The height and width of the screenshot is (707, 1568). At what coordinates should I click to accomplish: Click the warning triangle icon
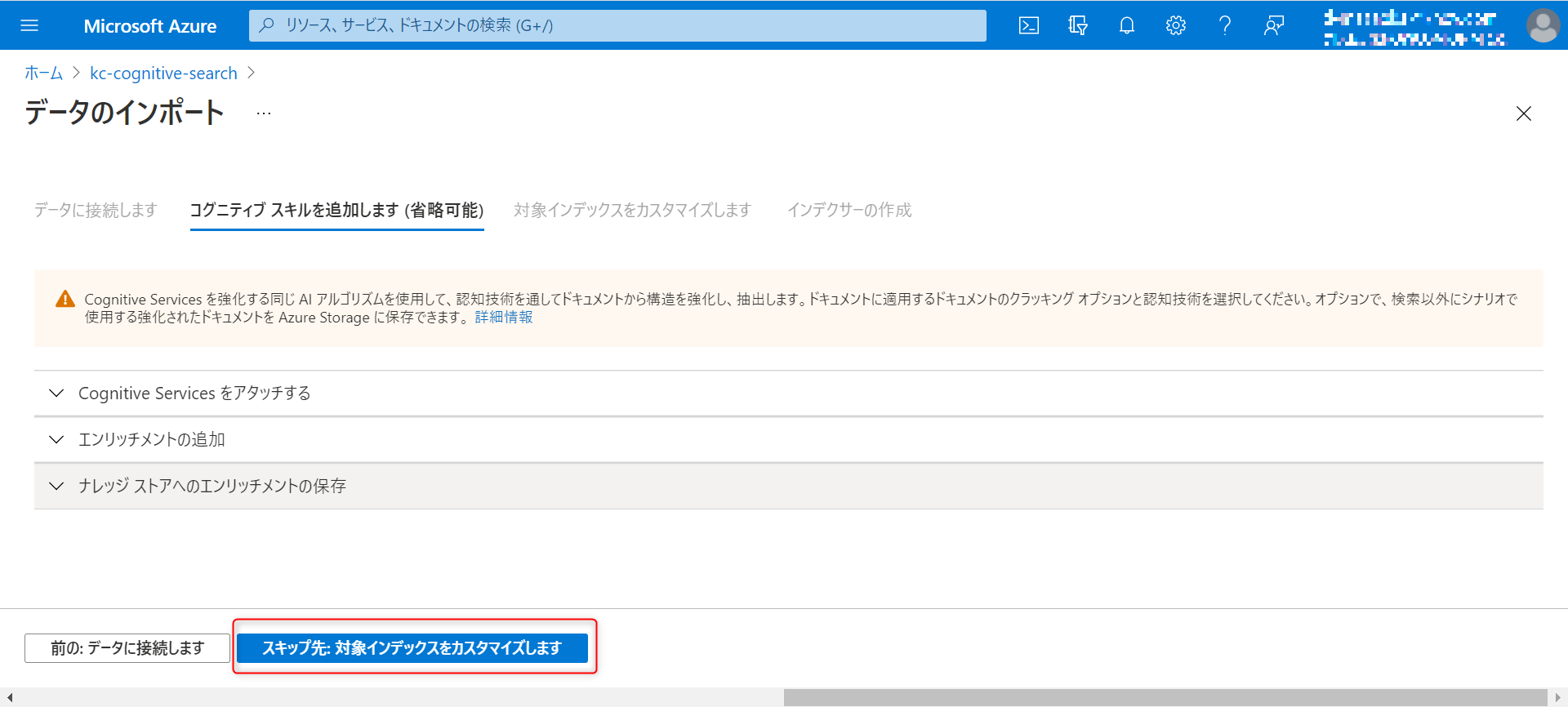pyautogui.click(x=65, y=300)
